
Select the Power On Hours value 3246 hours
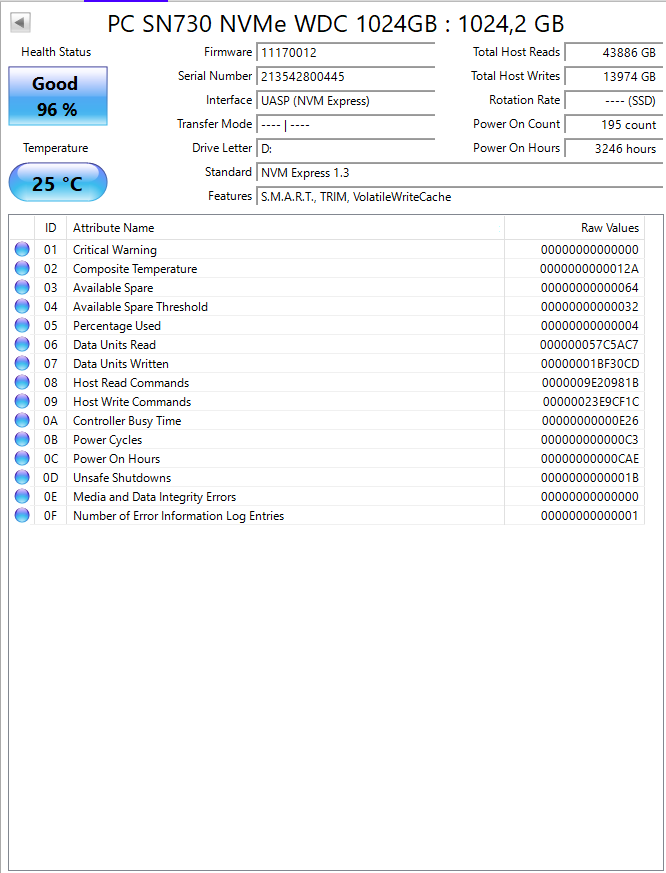[x=614, y=149]
